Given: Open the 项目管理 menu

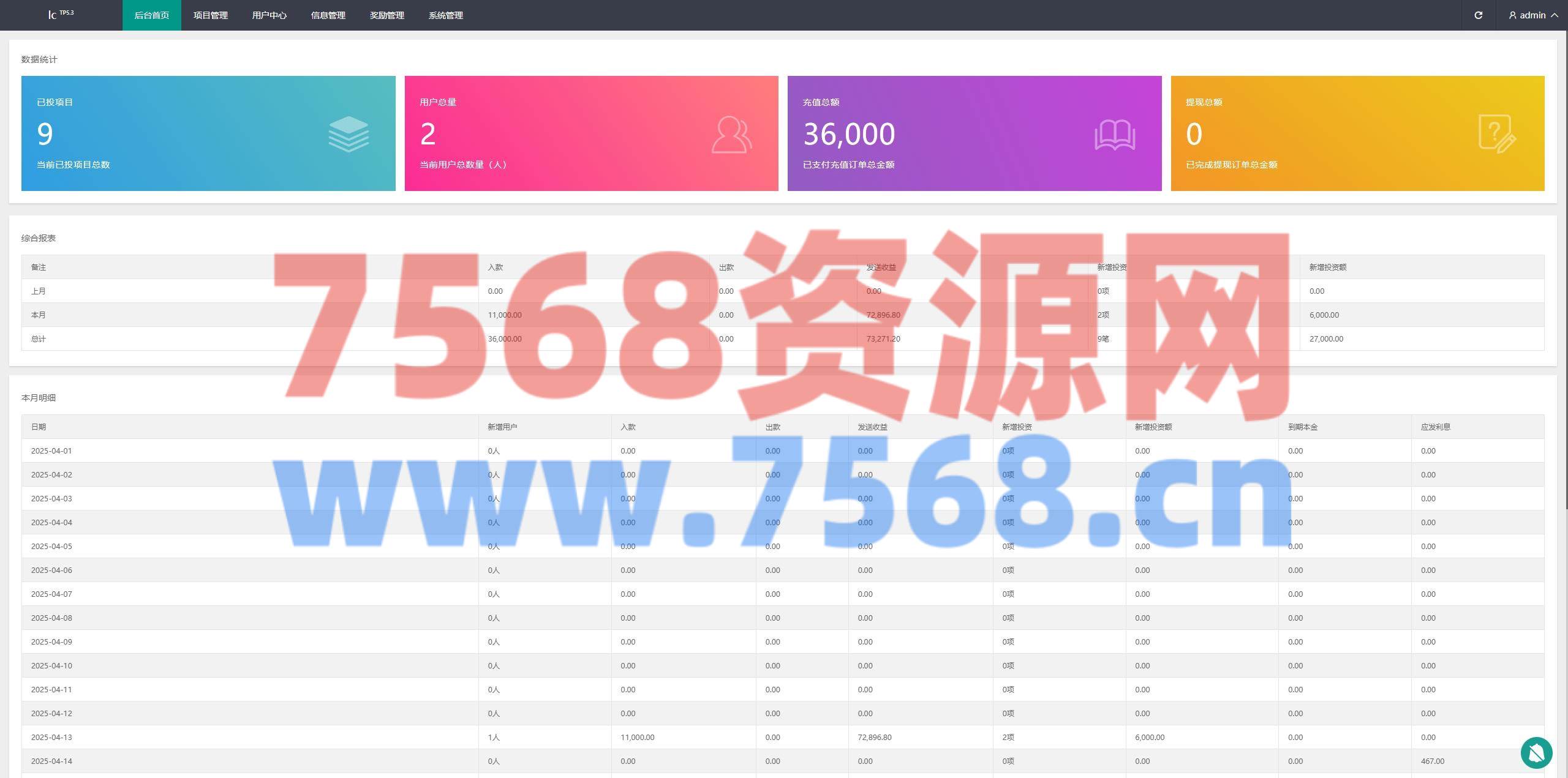Looking at the screenshot, I should [211, 15].
